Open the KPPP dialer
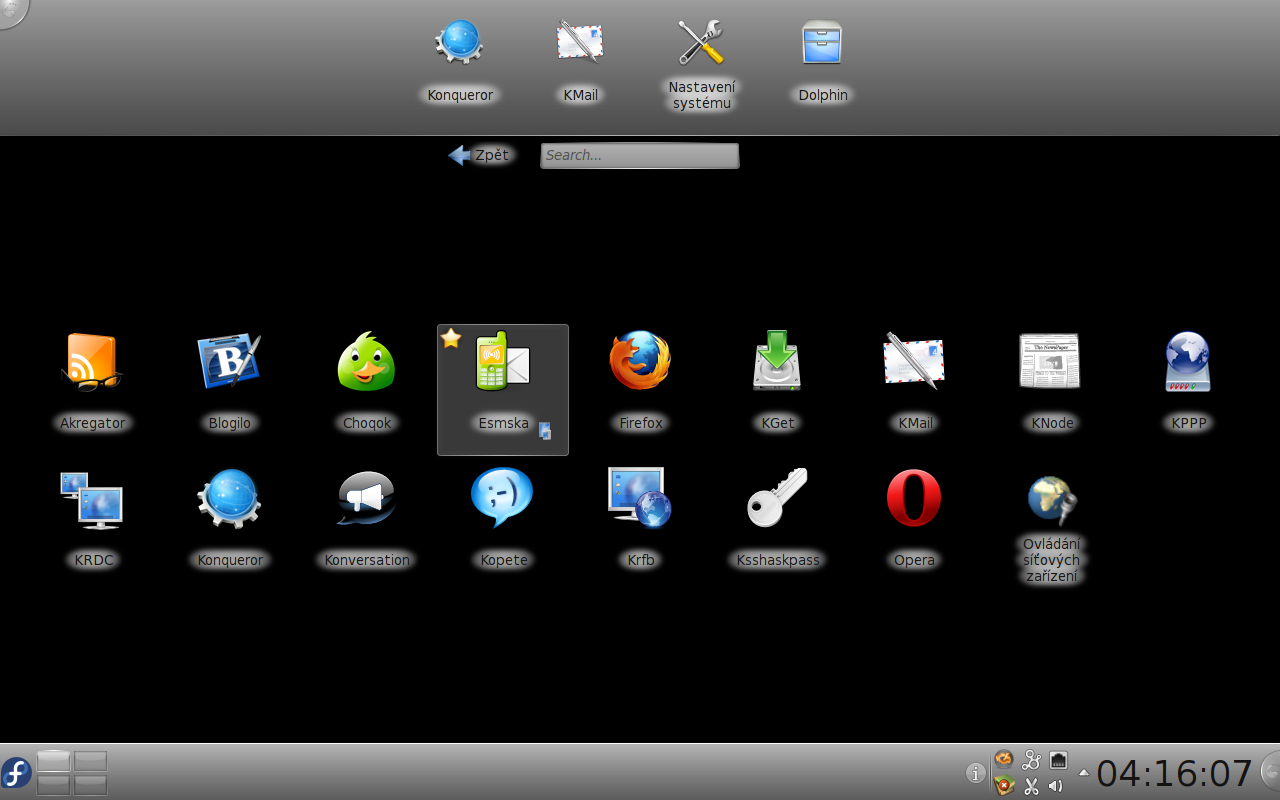This screenshot has height=800, width=1280. (x=1188, y=362)
